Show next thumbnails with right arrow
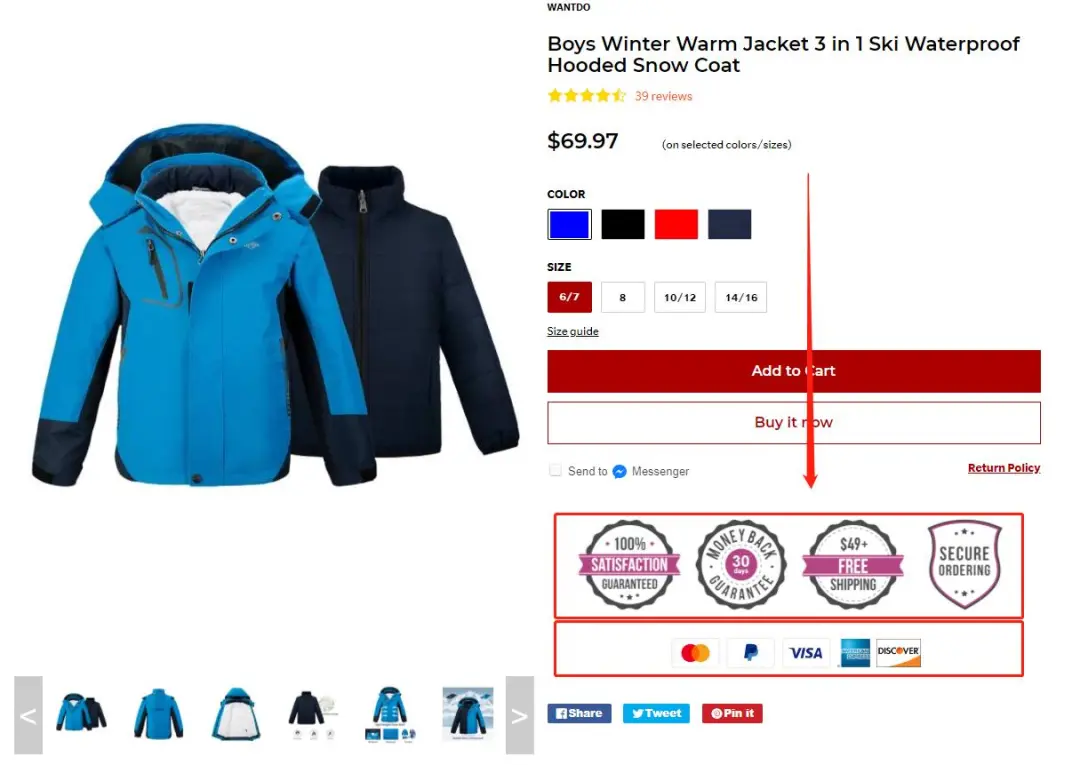Image resolution: width=1080 pixels, height=765 pixels. [519, 715]
